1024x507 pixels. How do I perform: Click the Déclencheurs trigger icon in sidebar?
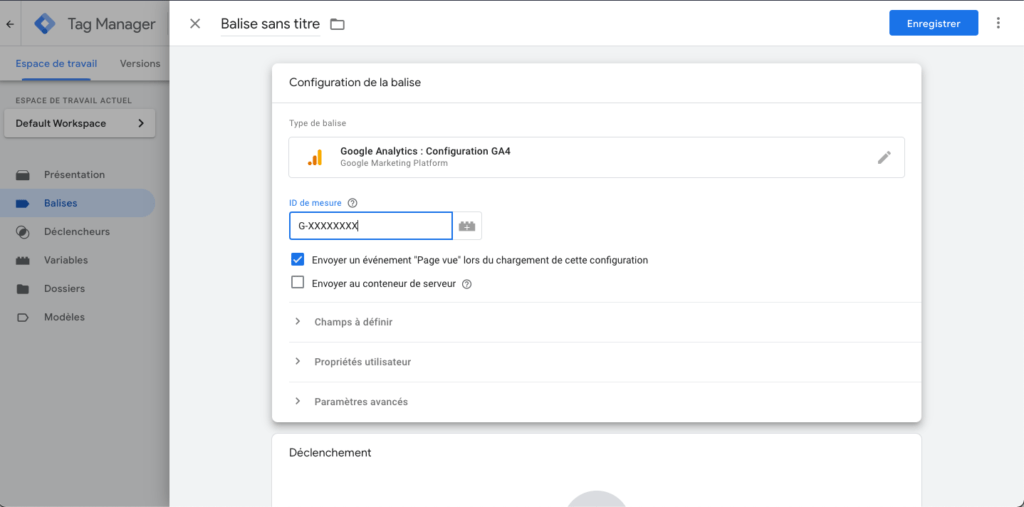point(23,232)
